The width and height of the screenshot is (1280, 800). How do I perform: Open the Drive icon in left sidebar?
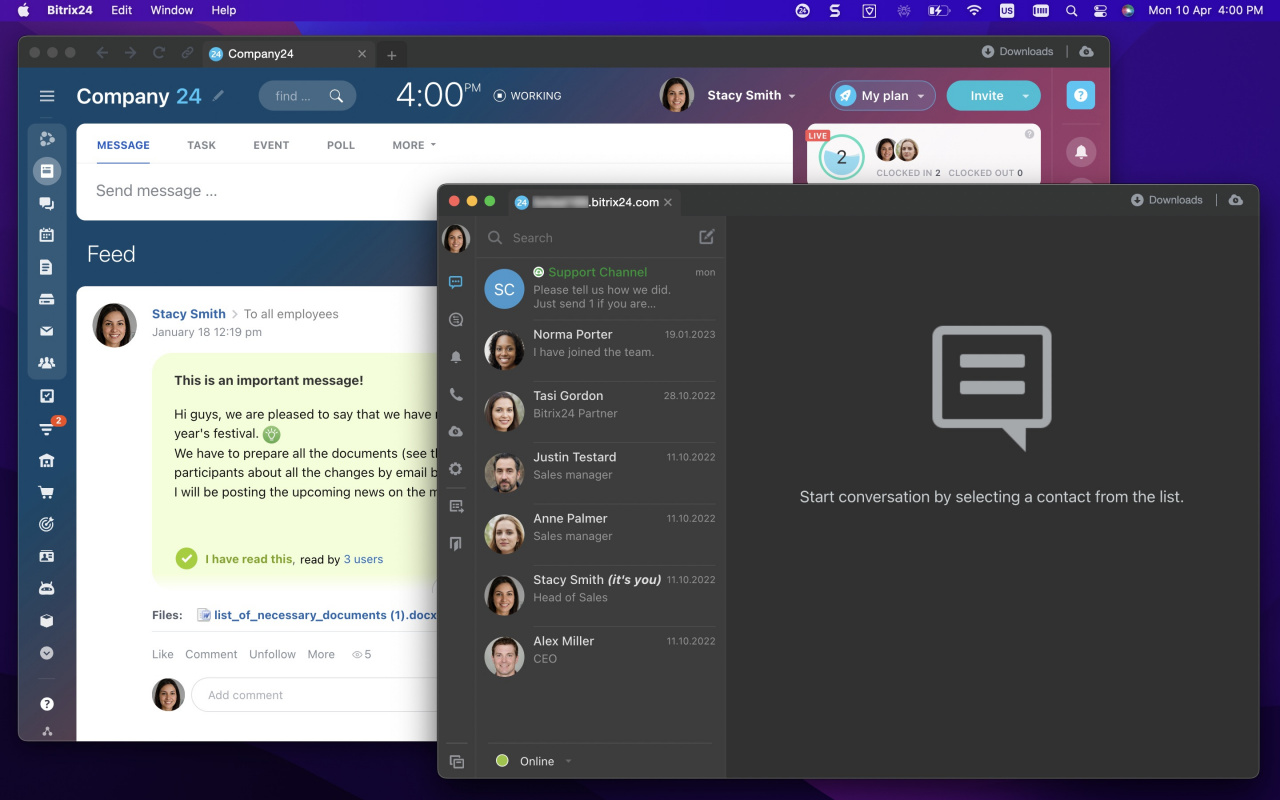point(47,299)
